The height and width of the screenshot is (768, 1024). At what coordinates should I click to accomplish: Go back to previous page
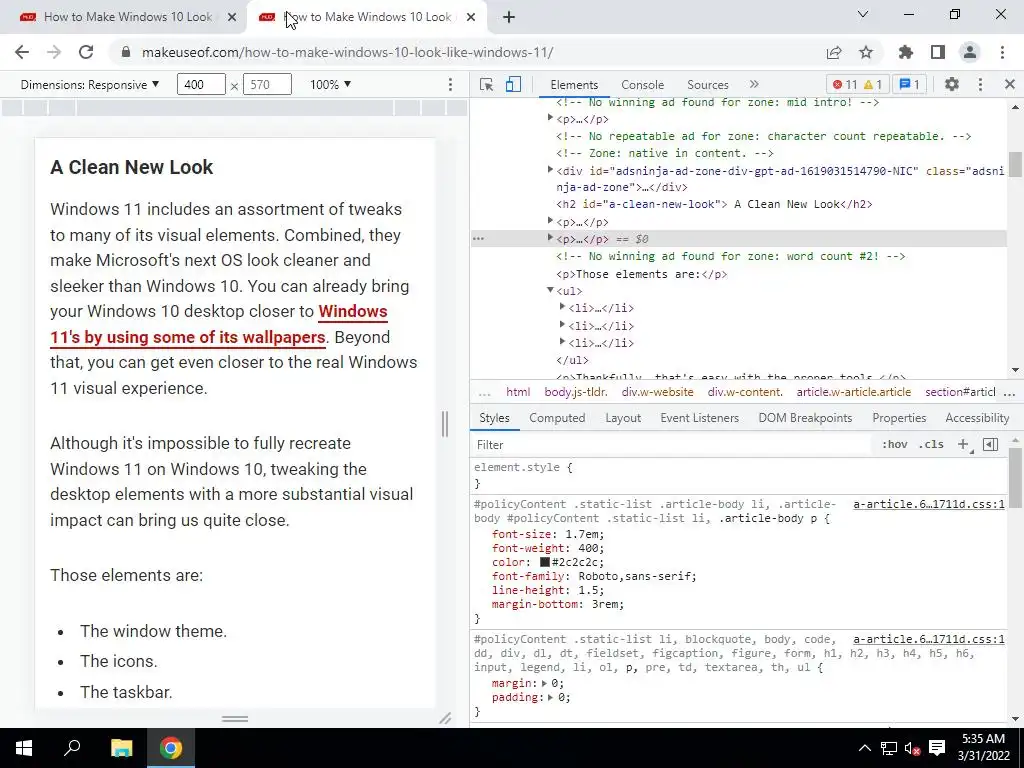(x=22, y=52)
